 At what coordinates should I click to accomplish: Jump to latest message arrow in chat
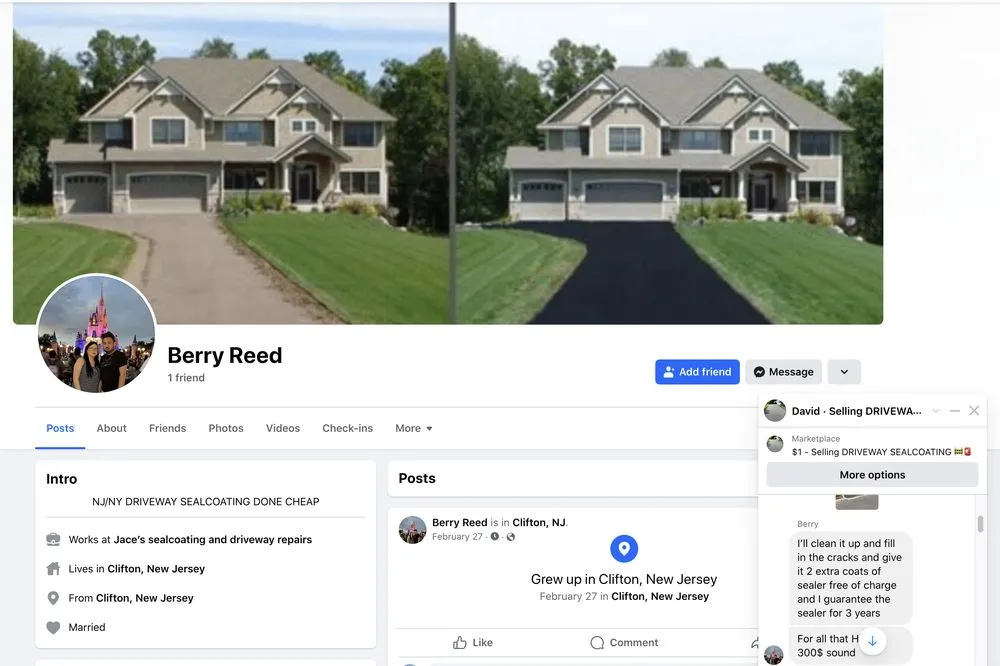click(872, 641)
